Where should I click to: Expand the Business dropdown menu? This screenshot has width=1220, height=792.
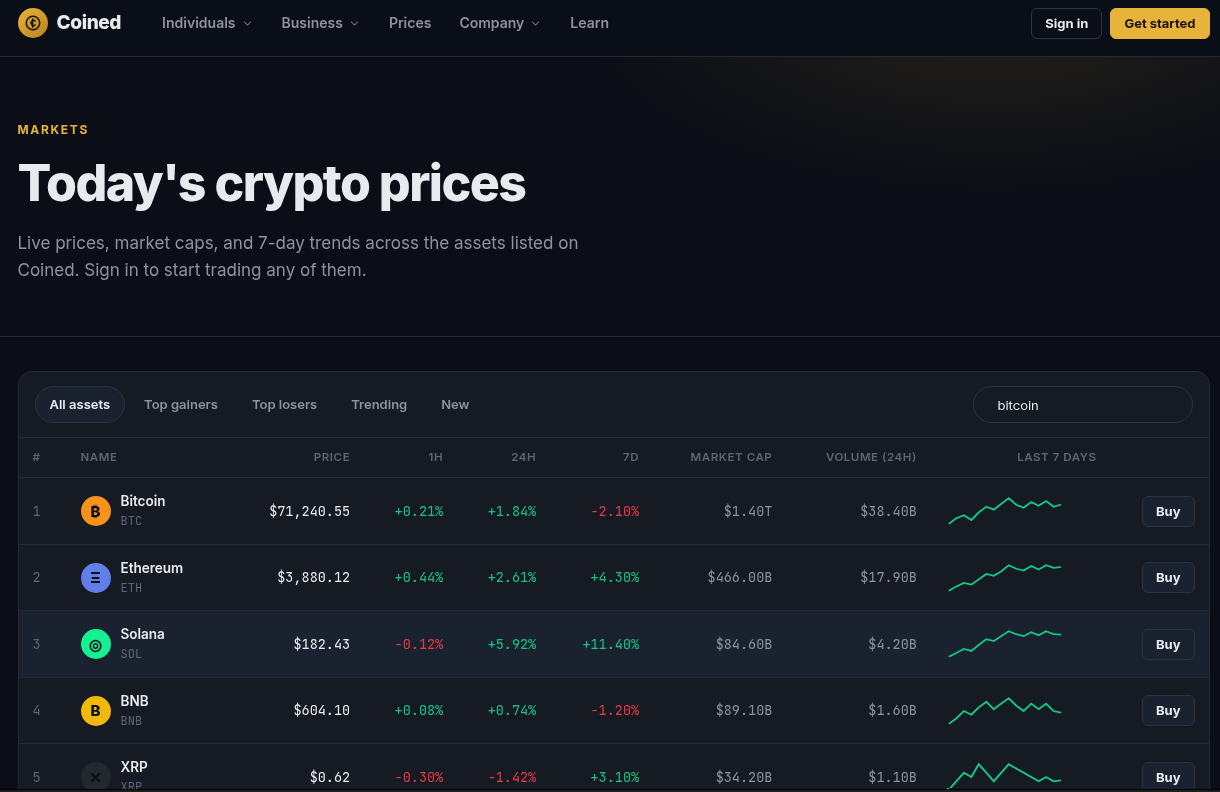320,23
